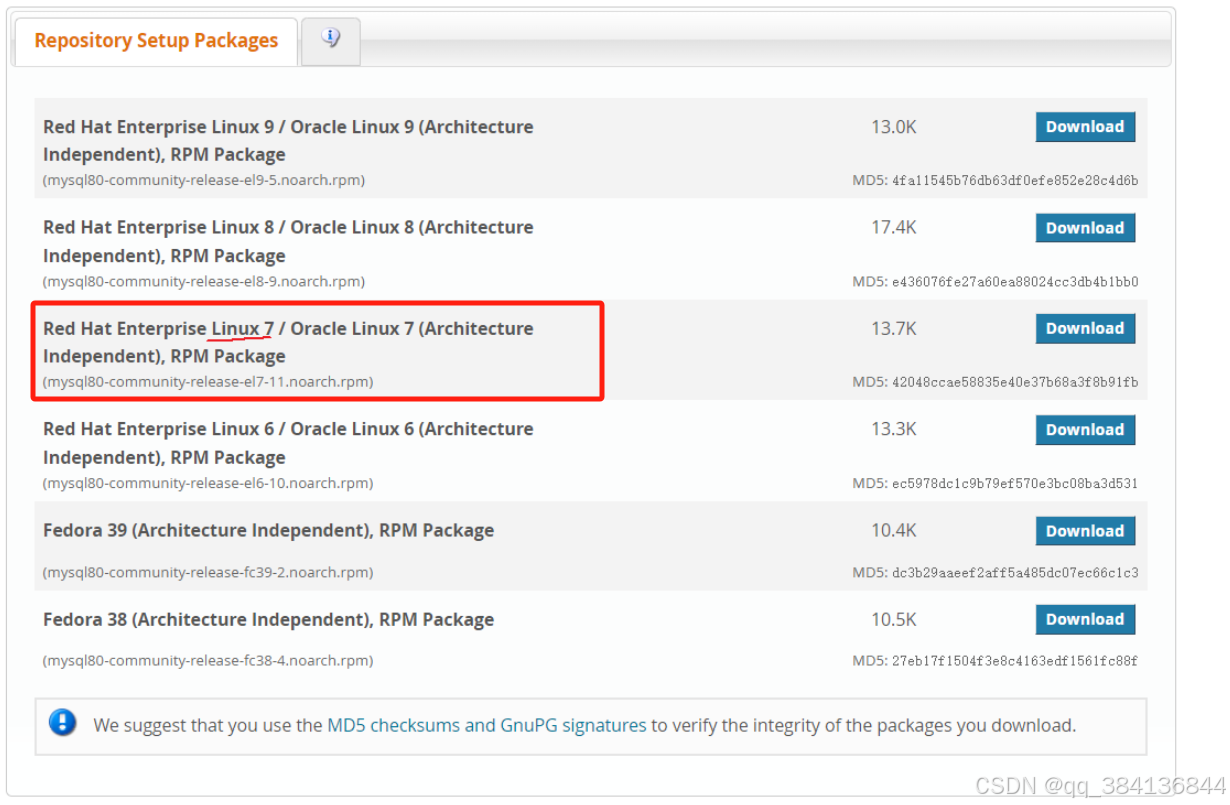
Task: Click the MD5 hash starting with e436076f
Action: tap(1015, 282)
